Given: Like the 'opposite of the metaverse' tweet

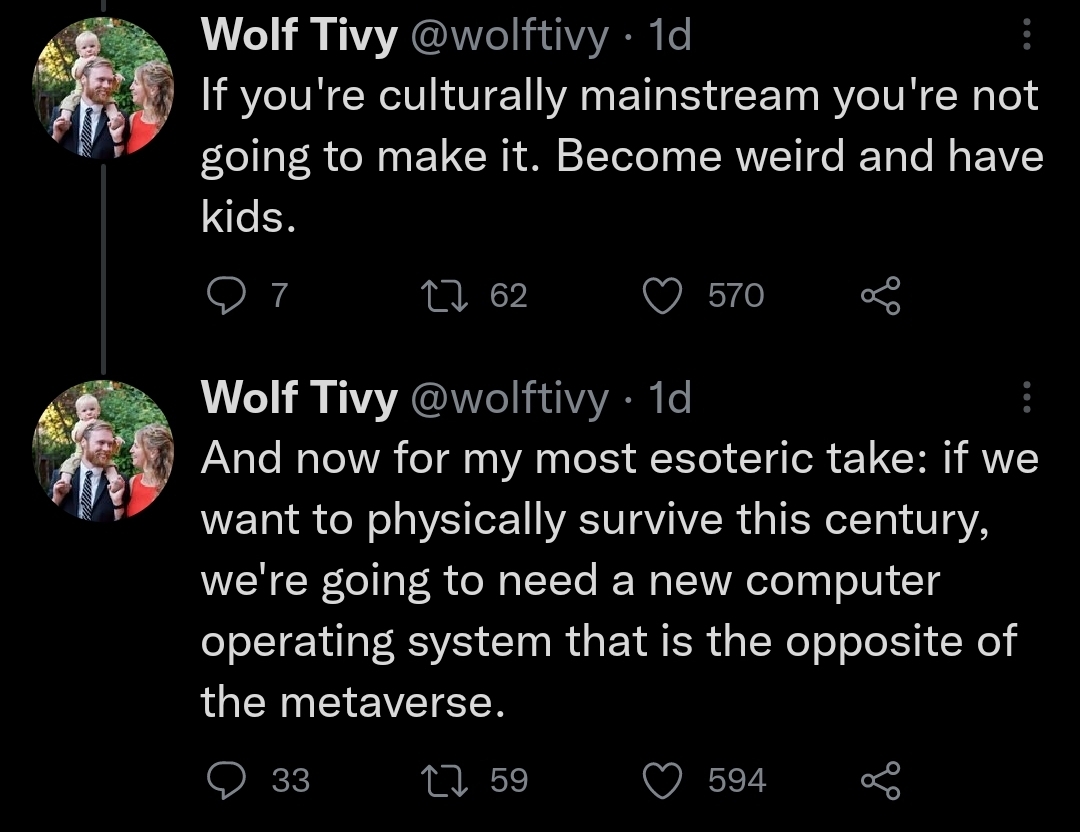Looking at the screenshot, I should pos(661,780).
